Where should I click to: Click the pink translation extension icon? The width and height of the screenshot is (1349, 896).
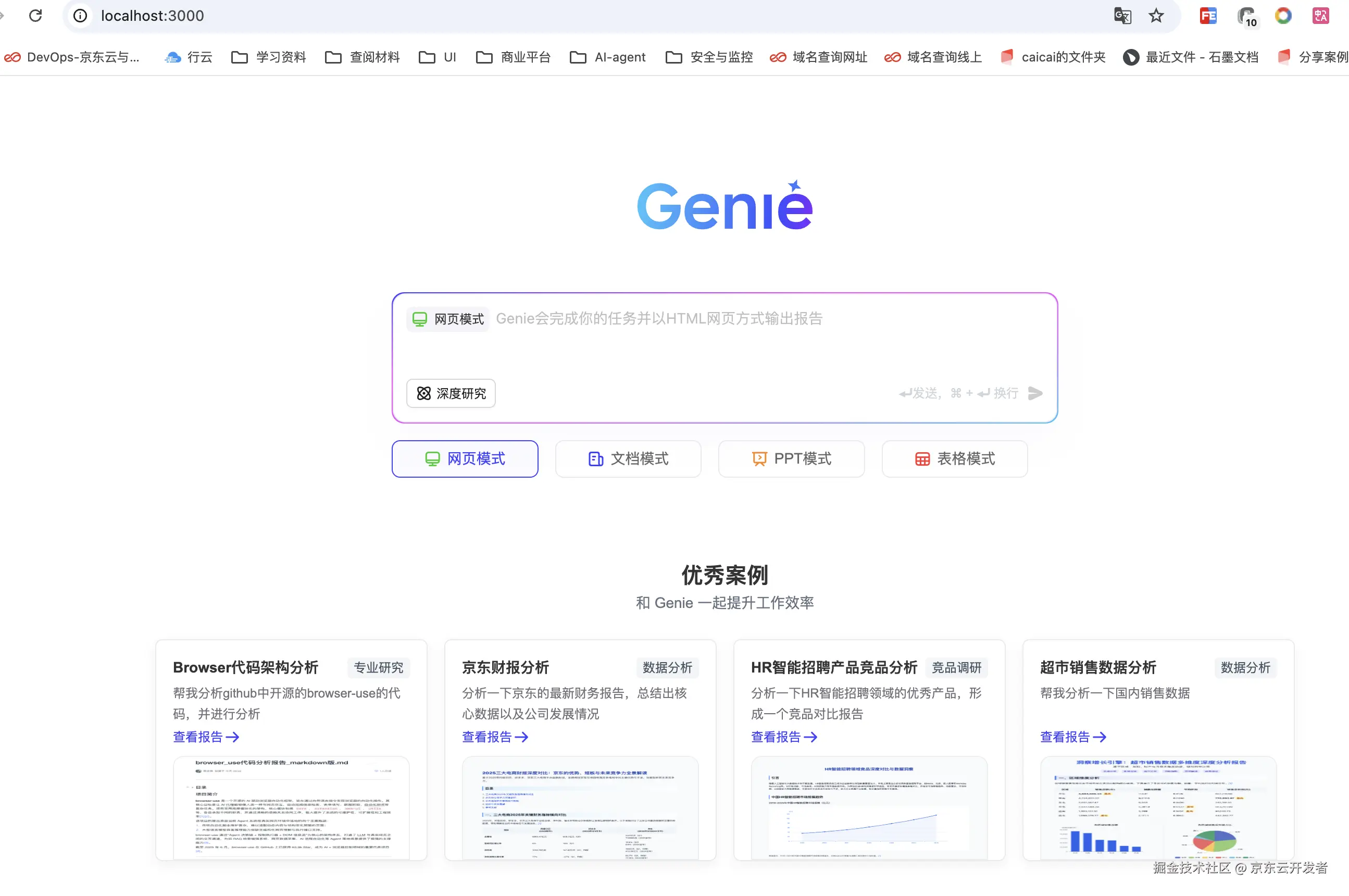click(x=1320, y=16)
